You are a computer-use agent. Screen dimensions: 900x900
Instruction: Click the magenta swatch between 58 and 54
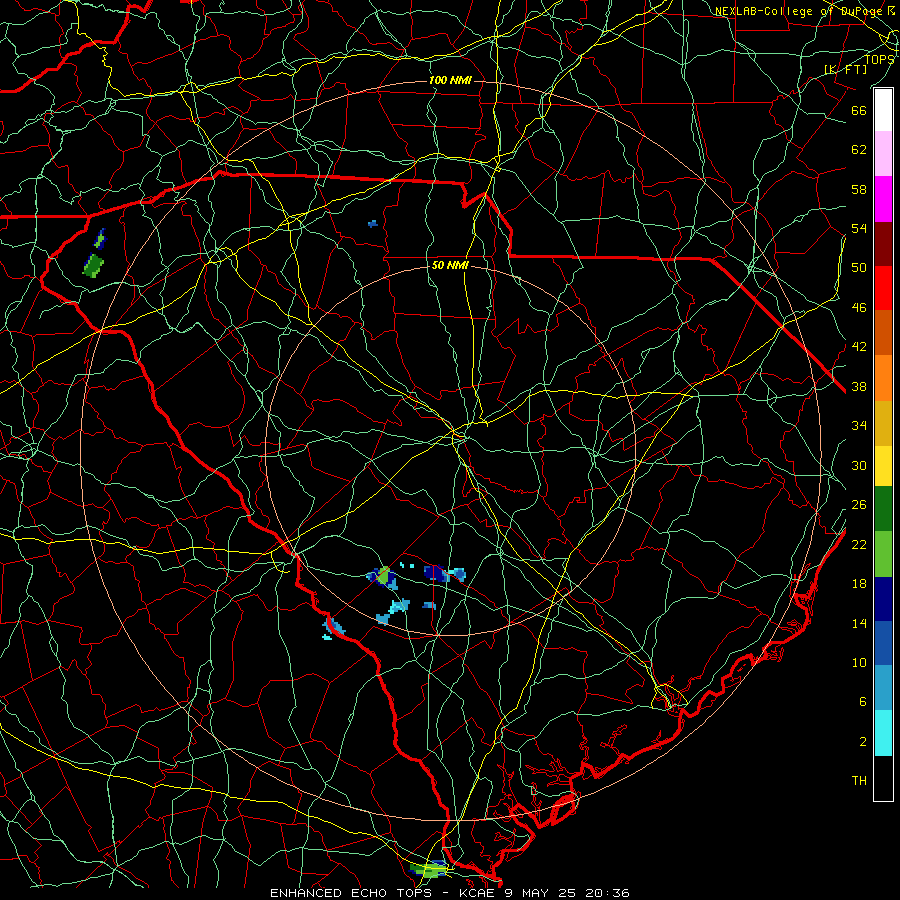pos(883,199)
